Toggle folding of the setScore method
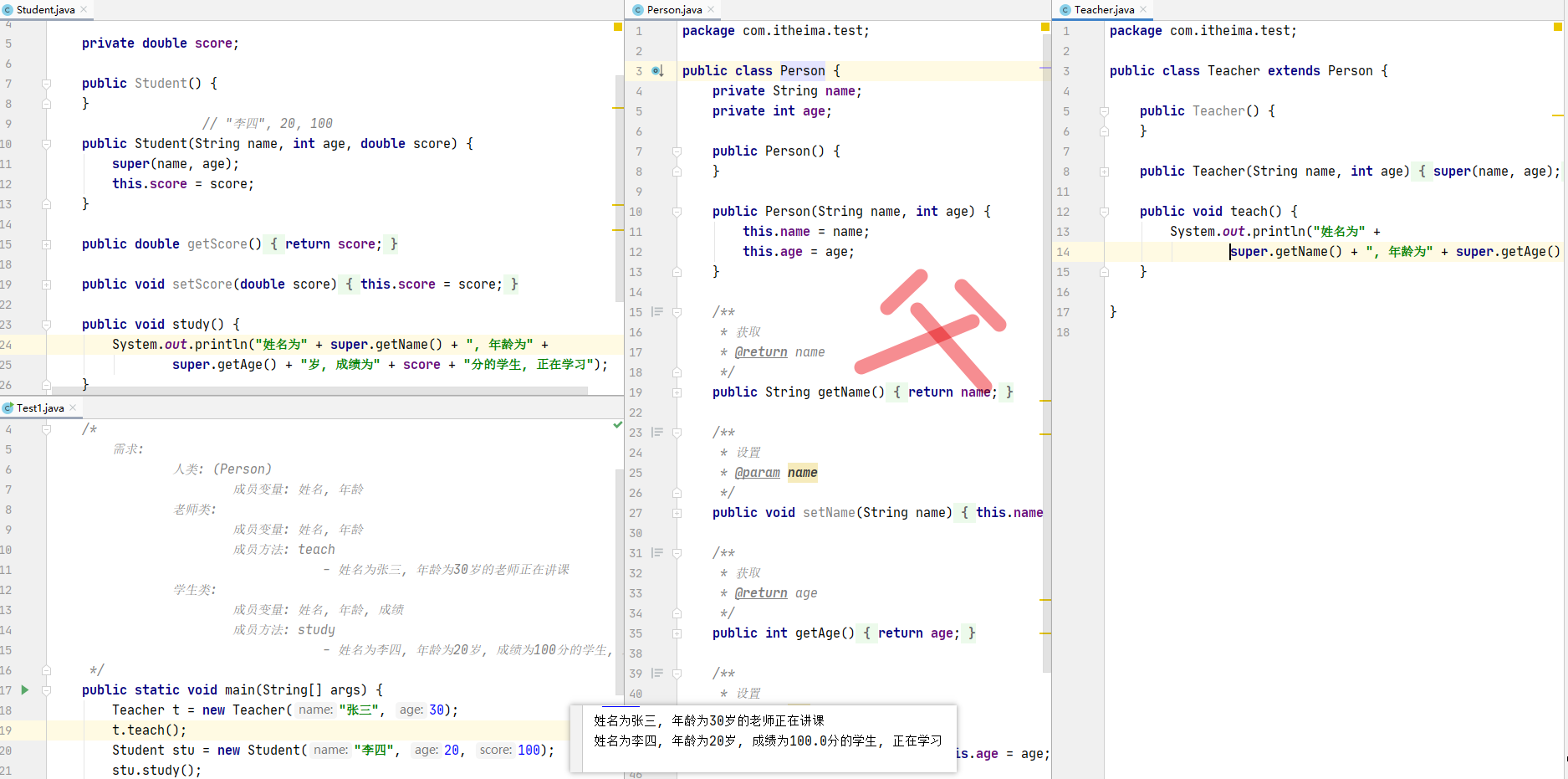Image resolution: width=1568 pixels, height=779 pixels. click(46, 284)
